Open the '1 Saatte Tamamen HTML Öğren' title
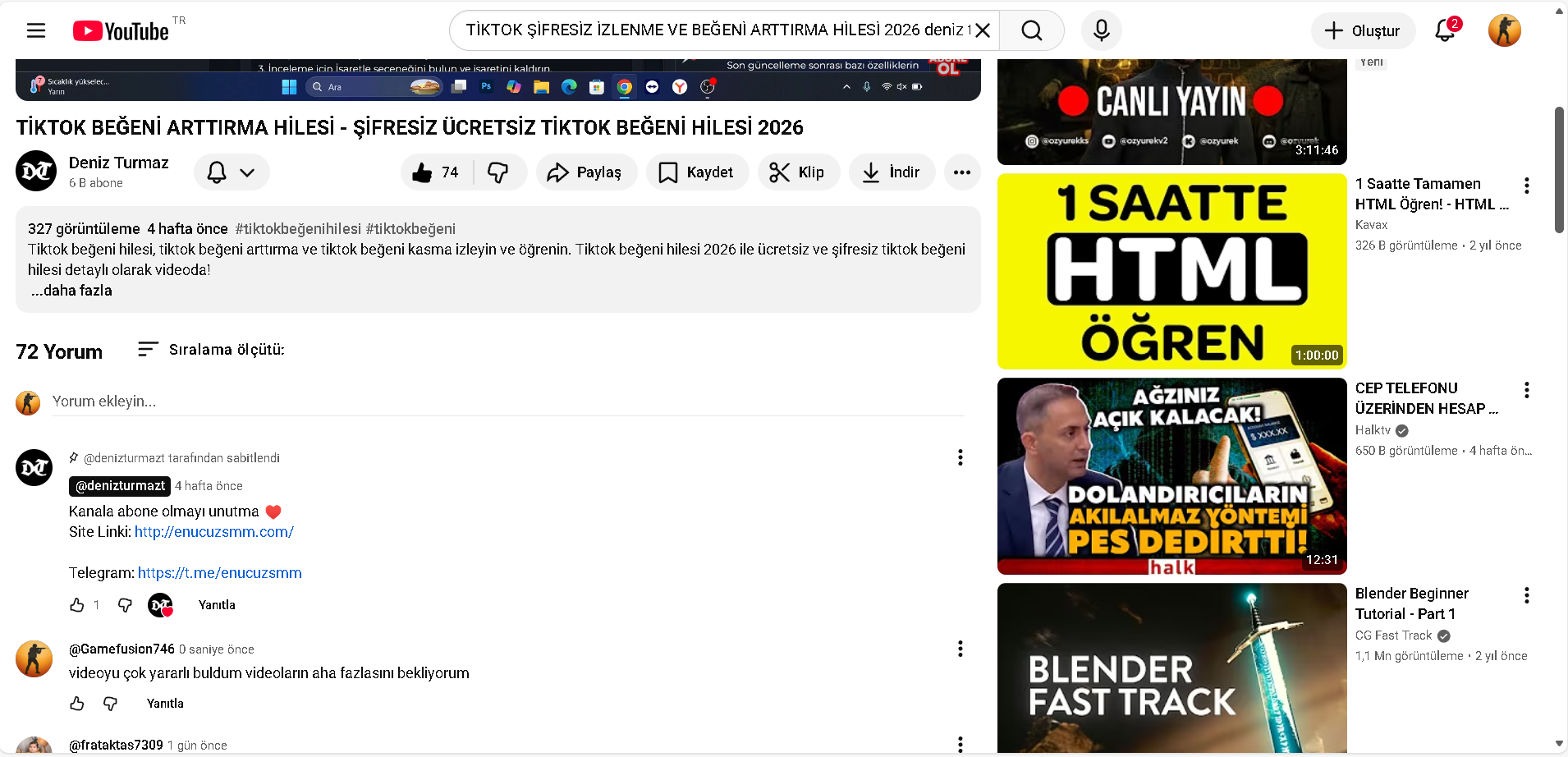Image resolution: width=1568 pixels, height=757 pixels. [1432, 194]
